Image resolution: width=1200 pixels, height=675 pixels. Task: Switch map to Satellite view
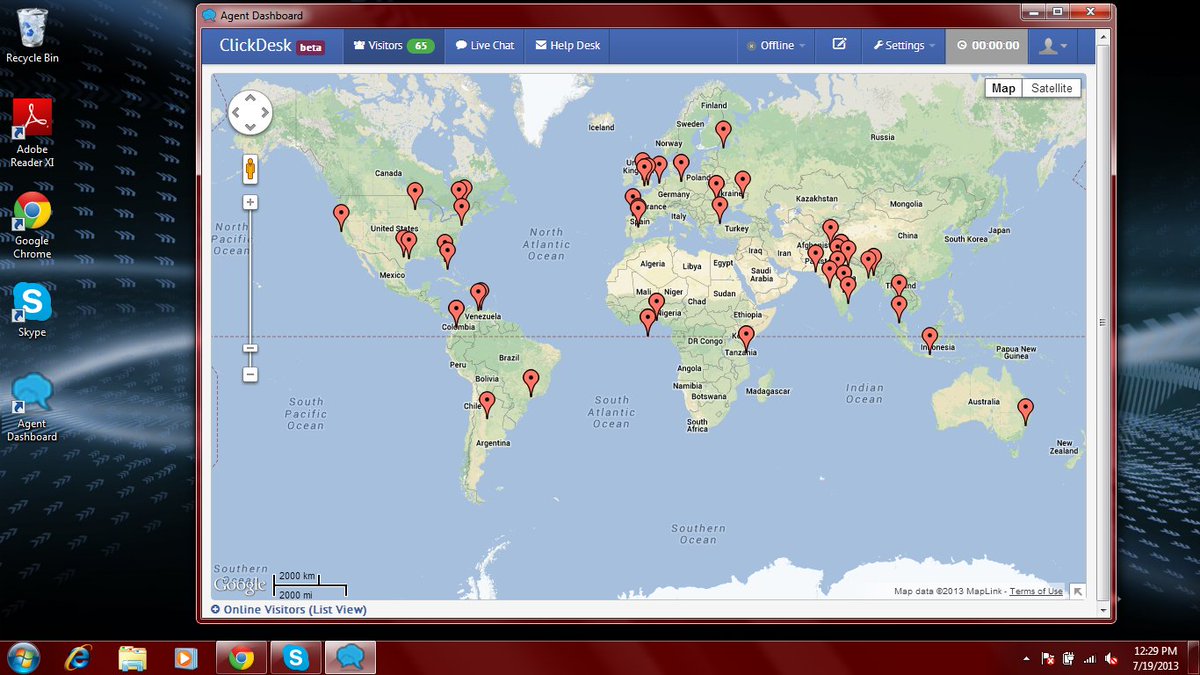[x=1051, y=88]
